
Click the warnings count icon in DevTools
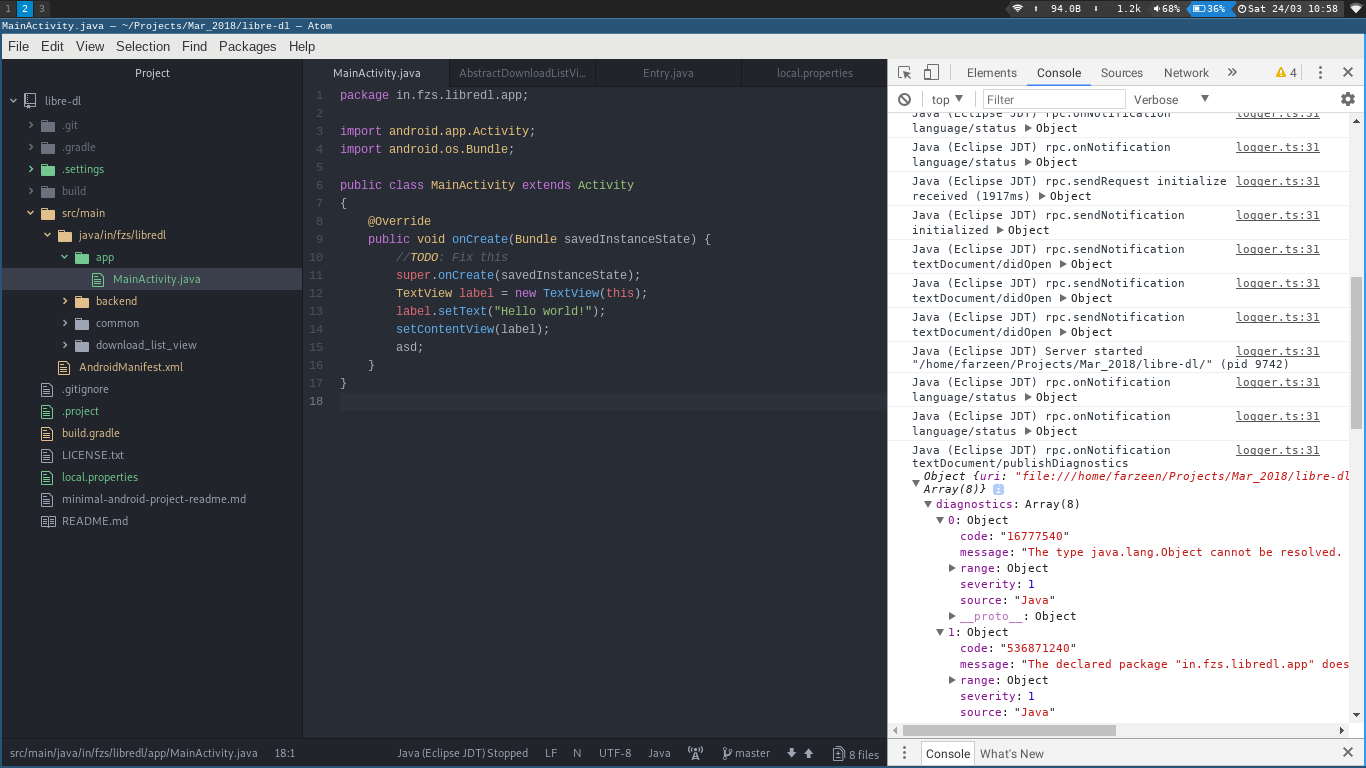pos(1283,72)
